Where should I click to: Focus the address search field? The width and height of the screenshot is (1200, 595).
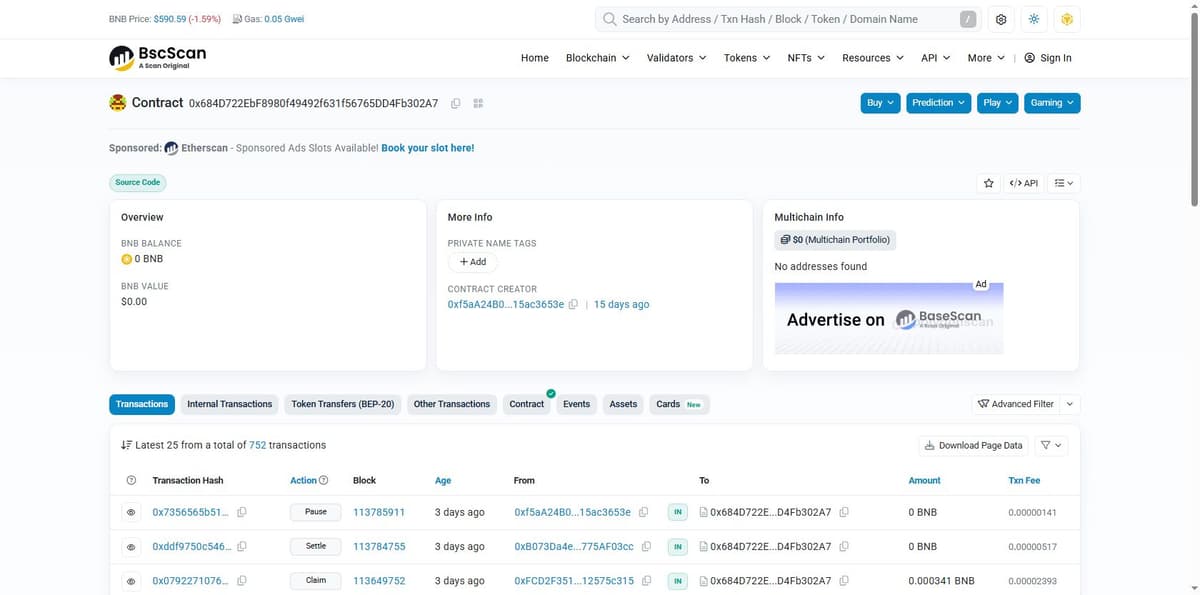coord(788,19)
